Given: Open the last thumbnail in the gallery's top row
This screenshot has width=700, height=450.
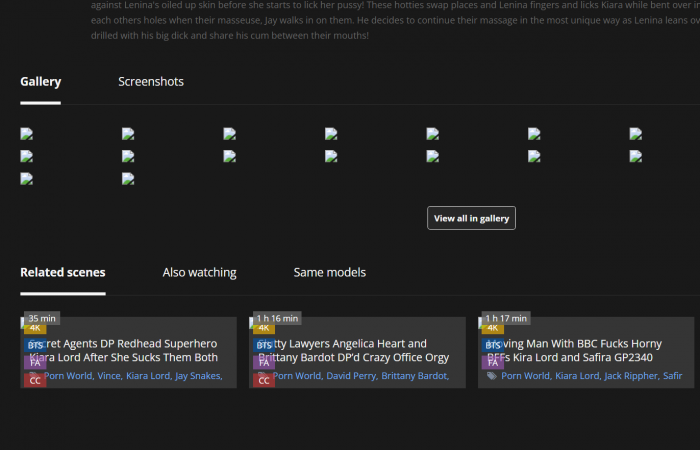Looking at the screenshot, I should [x=636, y=133].
